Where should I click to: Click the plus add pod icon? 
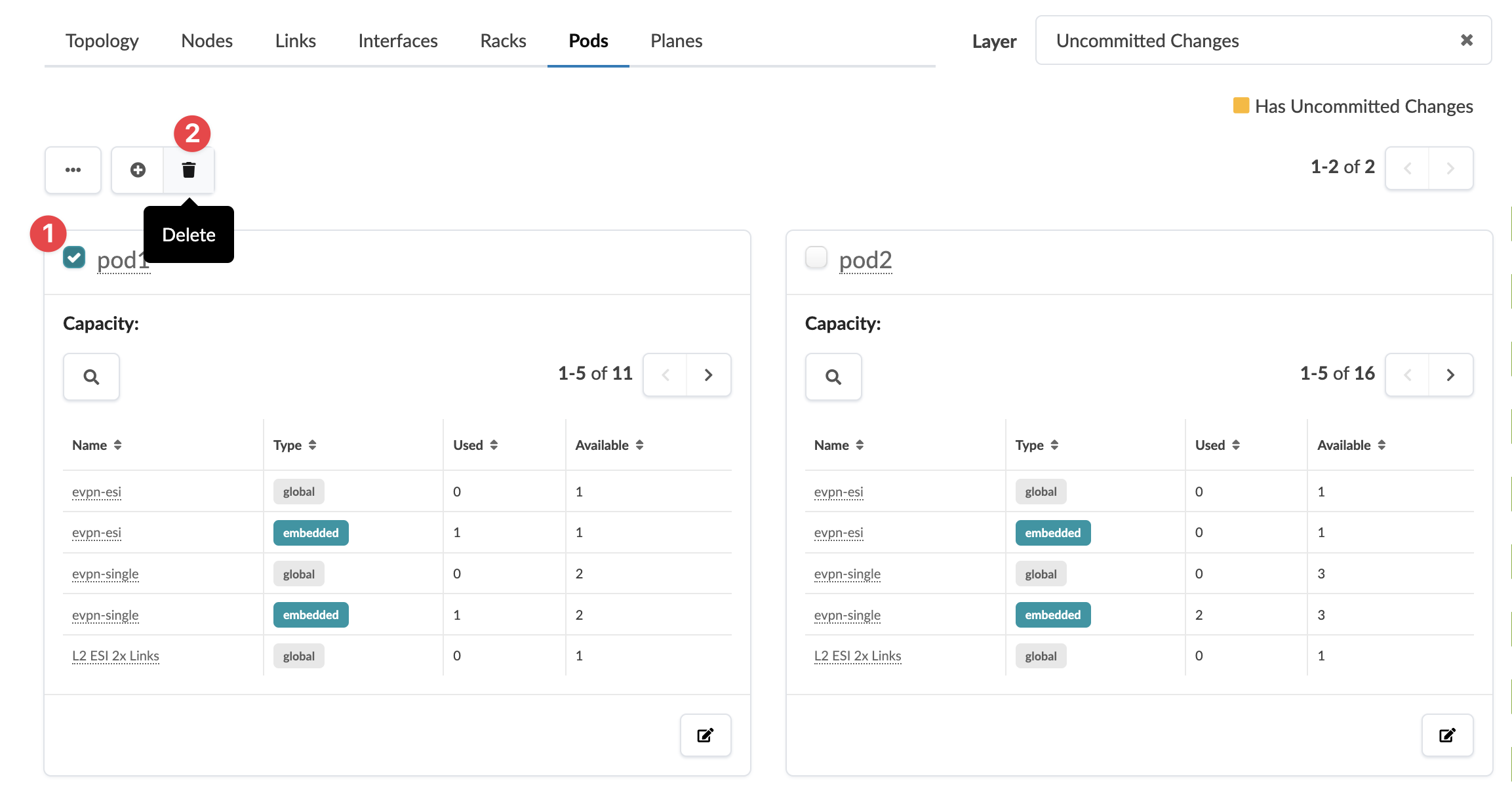click(138, 170)
